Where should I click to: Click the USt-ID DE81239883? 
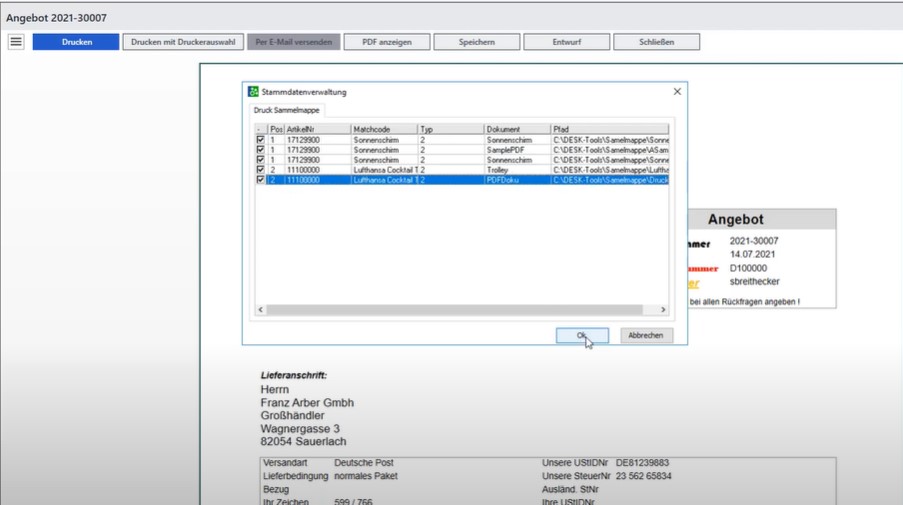pyautogui.click(x=642, y=462)
